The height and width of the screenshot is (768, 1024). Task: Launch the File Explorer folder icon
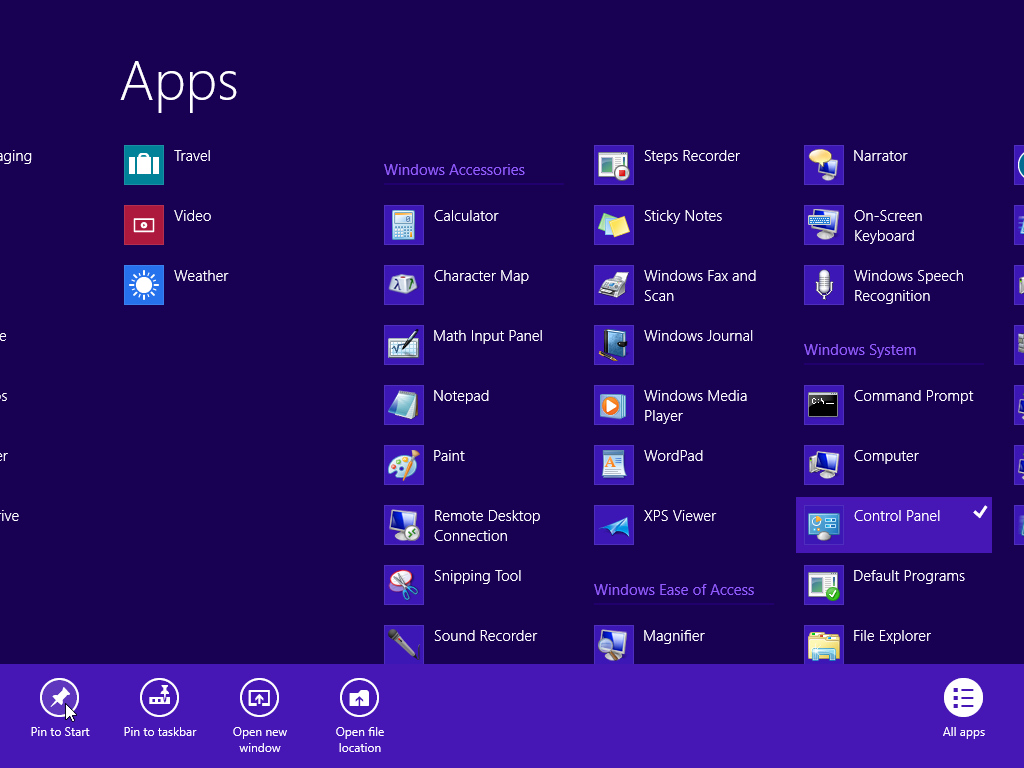824,645
